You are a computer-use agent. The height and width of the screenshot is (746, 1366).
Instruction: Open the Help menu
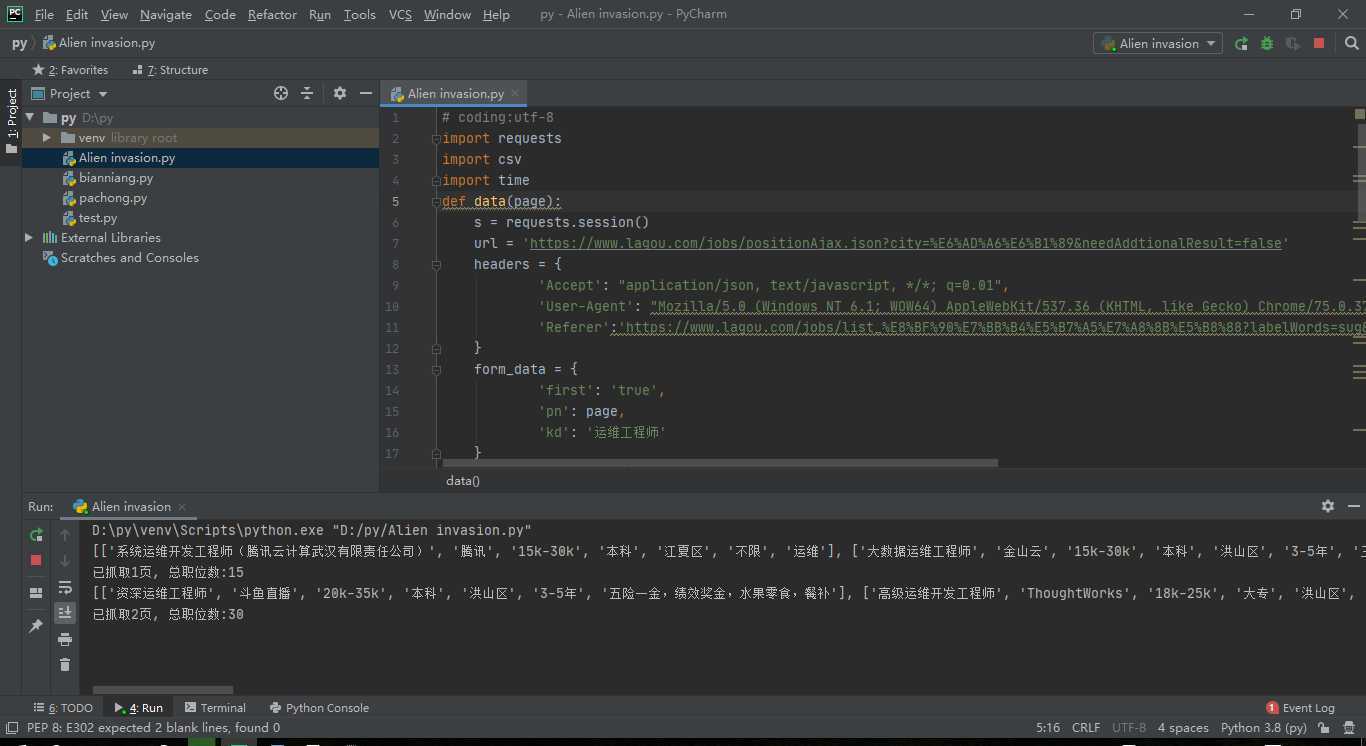tap(496, 15)
